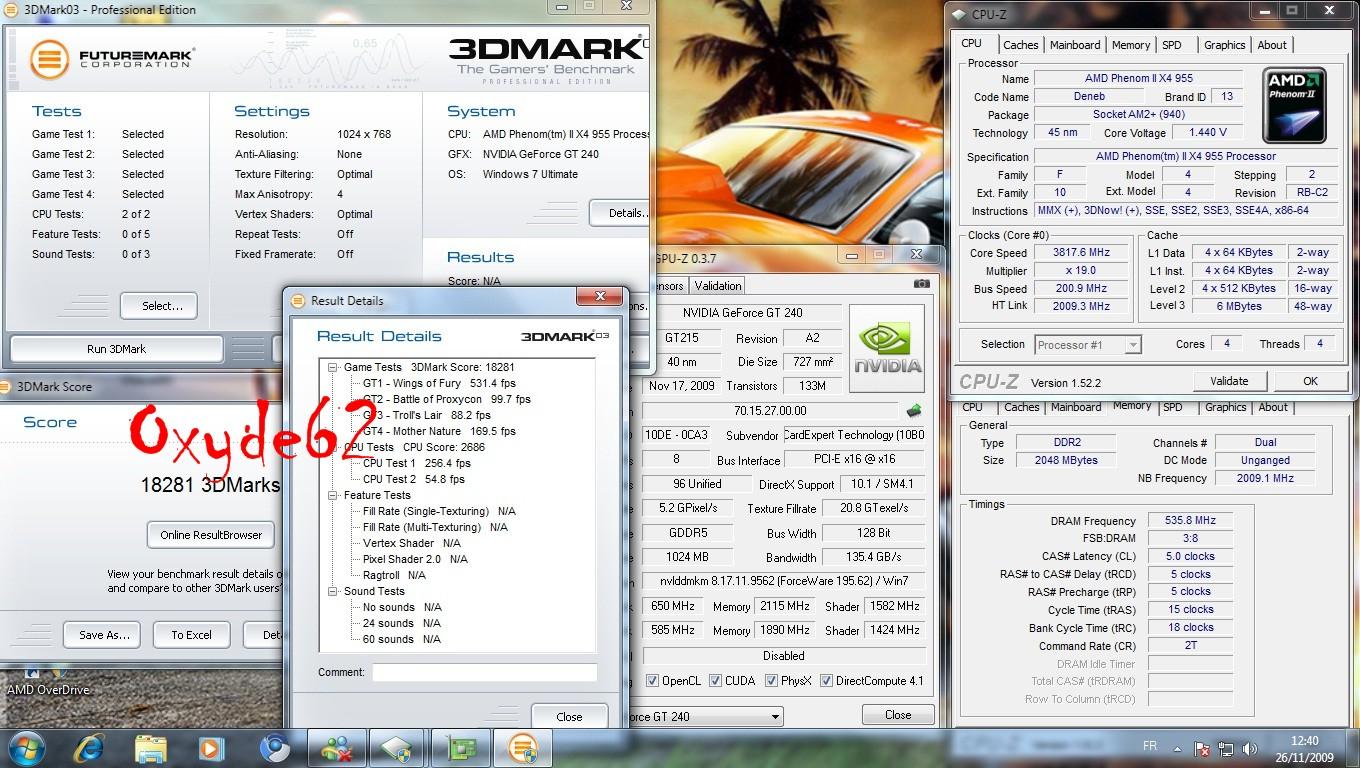The width and height of the screenshot is (1360, 768).
Task: Click the Run 3DMark button
Action: 116,349
